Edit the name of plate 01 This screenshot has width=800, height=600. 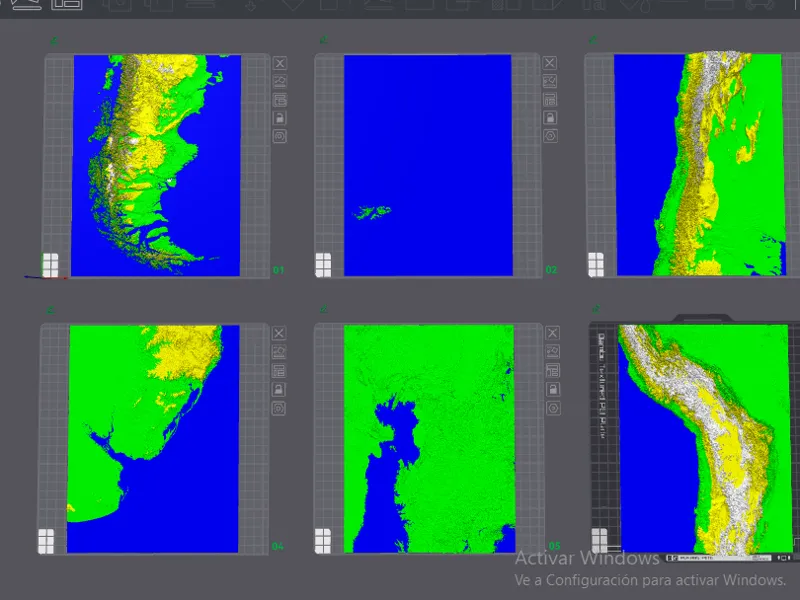[54, 40]
